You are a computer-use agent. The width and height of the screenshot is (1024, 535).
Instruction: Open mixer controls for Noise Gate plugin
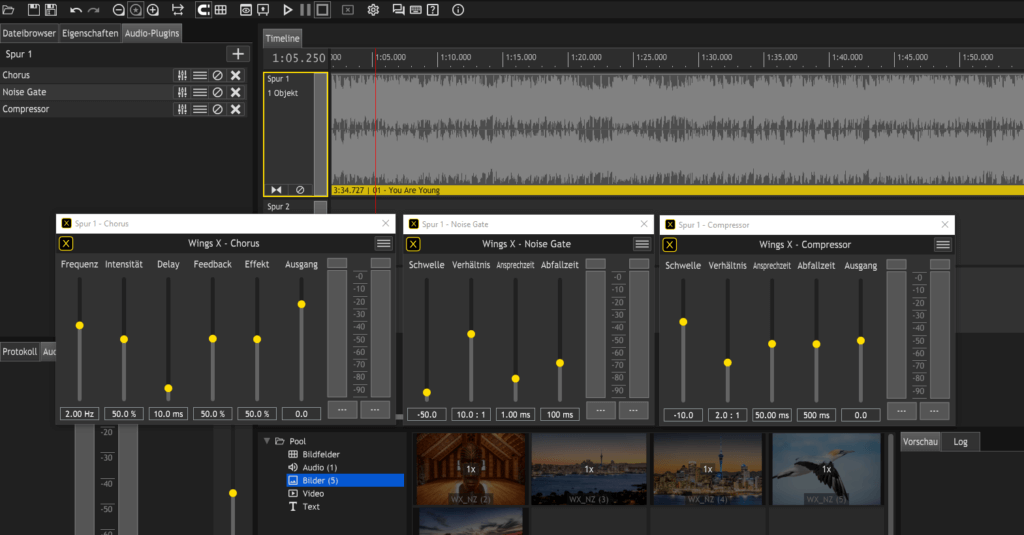(x=182, y=92)
